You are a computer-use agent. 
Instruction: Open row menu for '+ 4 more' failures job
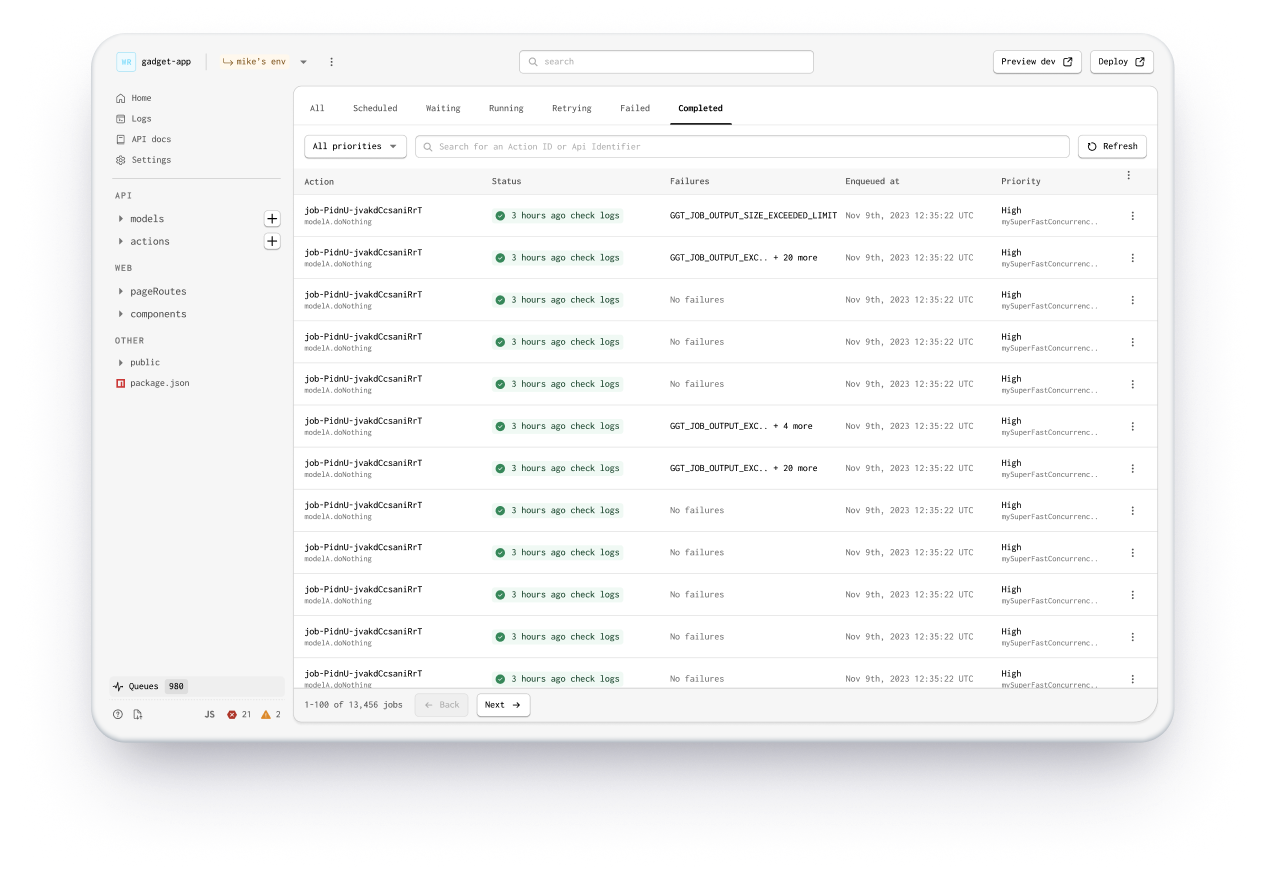(1133, 426)
